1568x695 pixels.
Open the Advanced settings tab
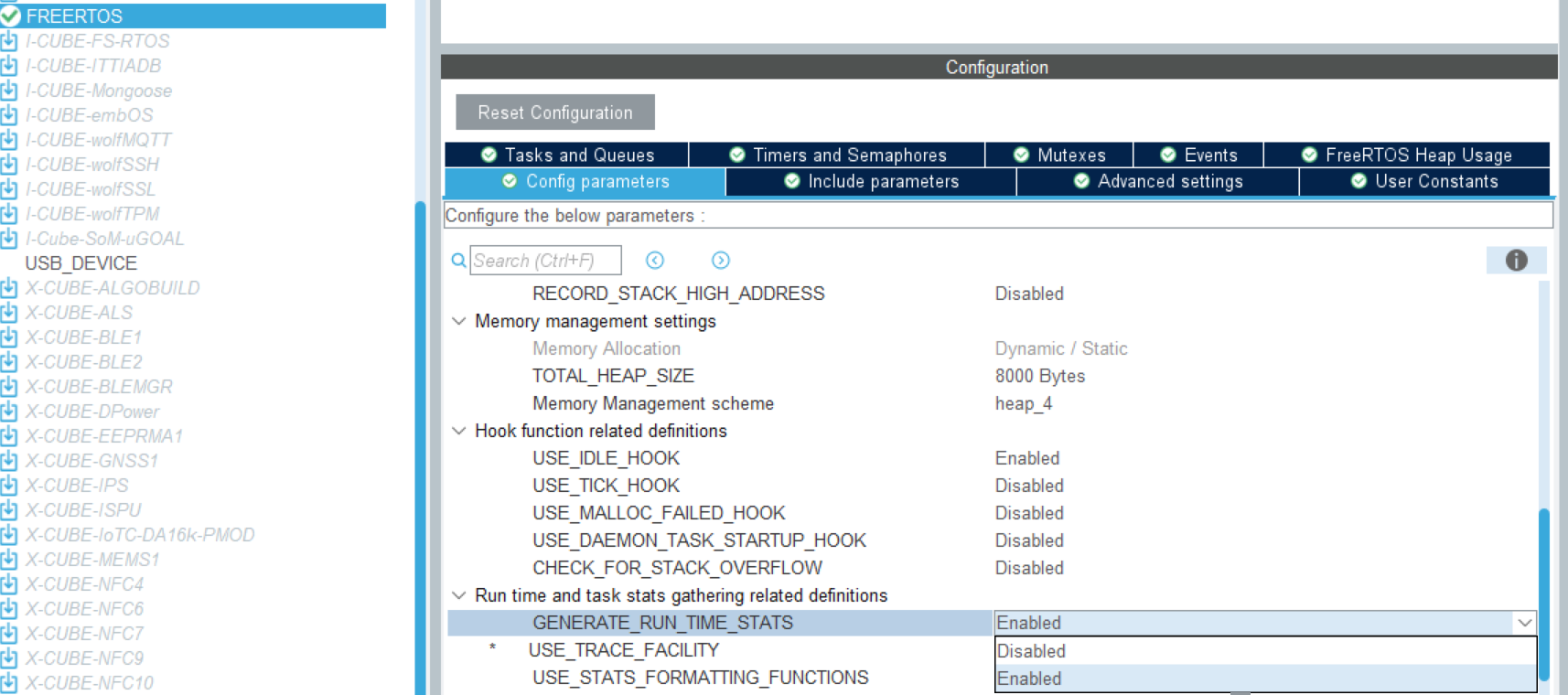coord(1158,181)
